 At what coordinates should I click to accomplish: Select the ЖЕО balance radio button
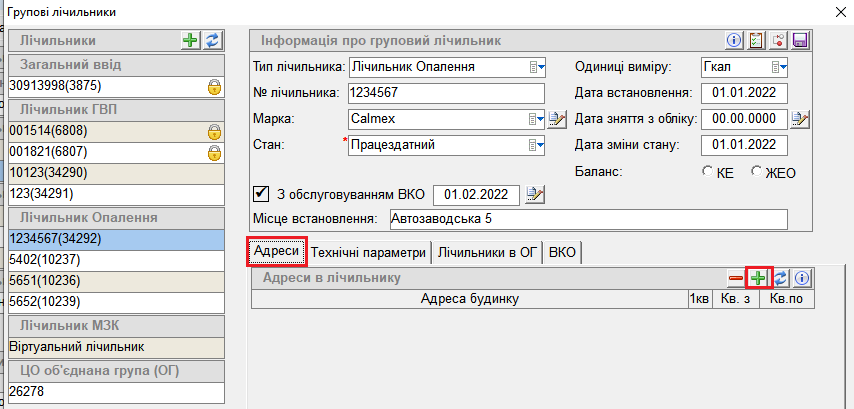point(756,172)
